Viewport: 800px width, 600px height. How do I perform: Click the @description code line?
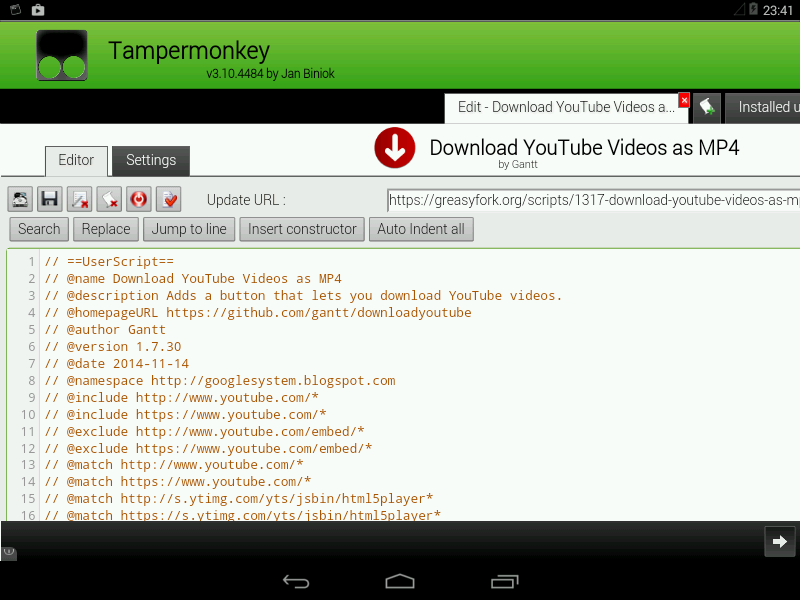point(303,295)
